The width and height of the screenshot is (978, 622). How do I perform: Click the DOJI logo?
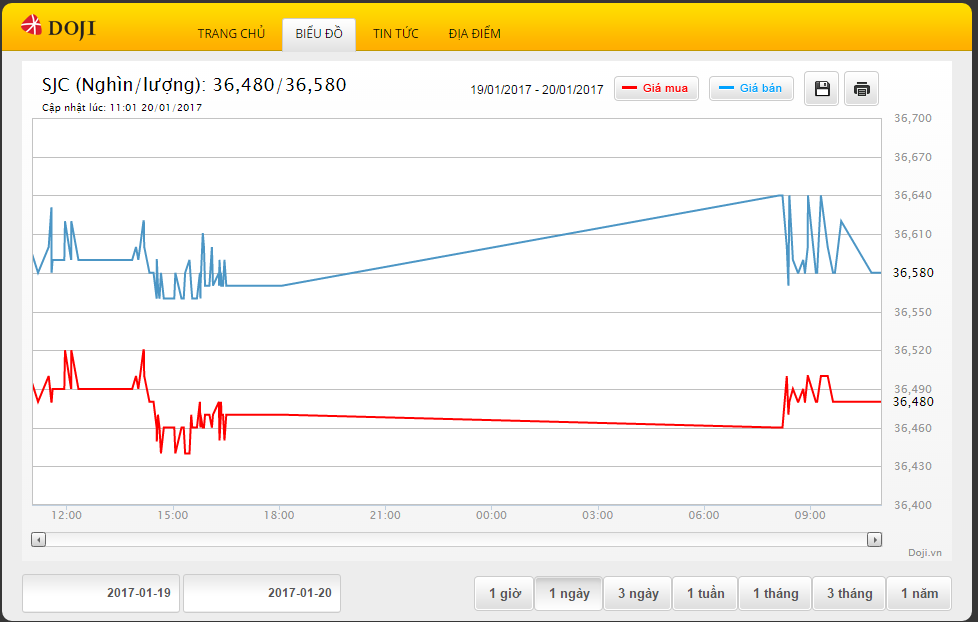[58, 27]
